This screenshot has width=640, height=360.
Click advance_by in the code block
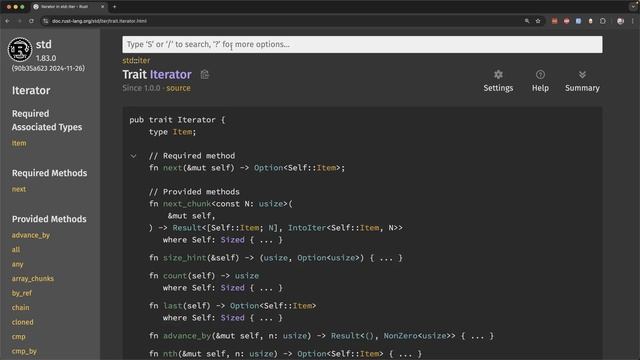(x=187, y=336)
